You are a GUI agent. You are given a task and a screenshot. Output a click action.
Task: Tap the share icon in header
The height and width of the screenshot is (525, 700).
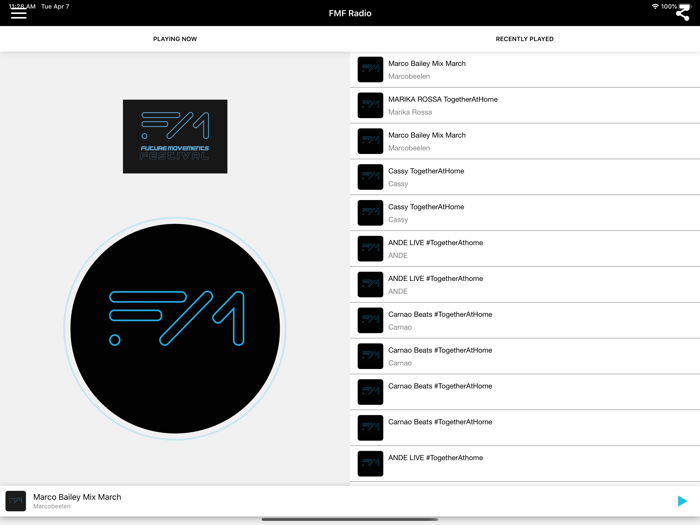[682, 14]
